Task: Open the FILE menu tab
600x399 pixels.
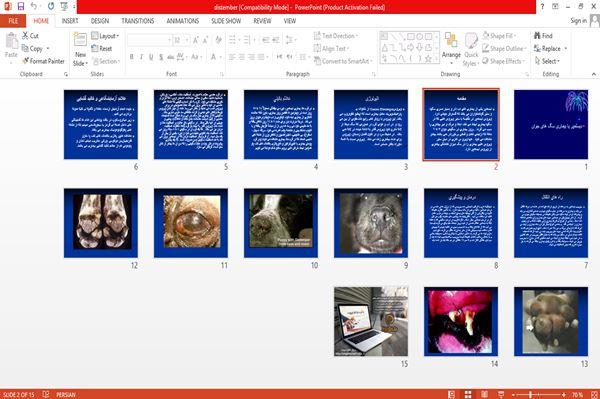Action: tap(13, 21)
